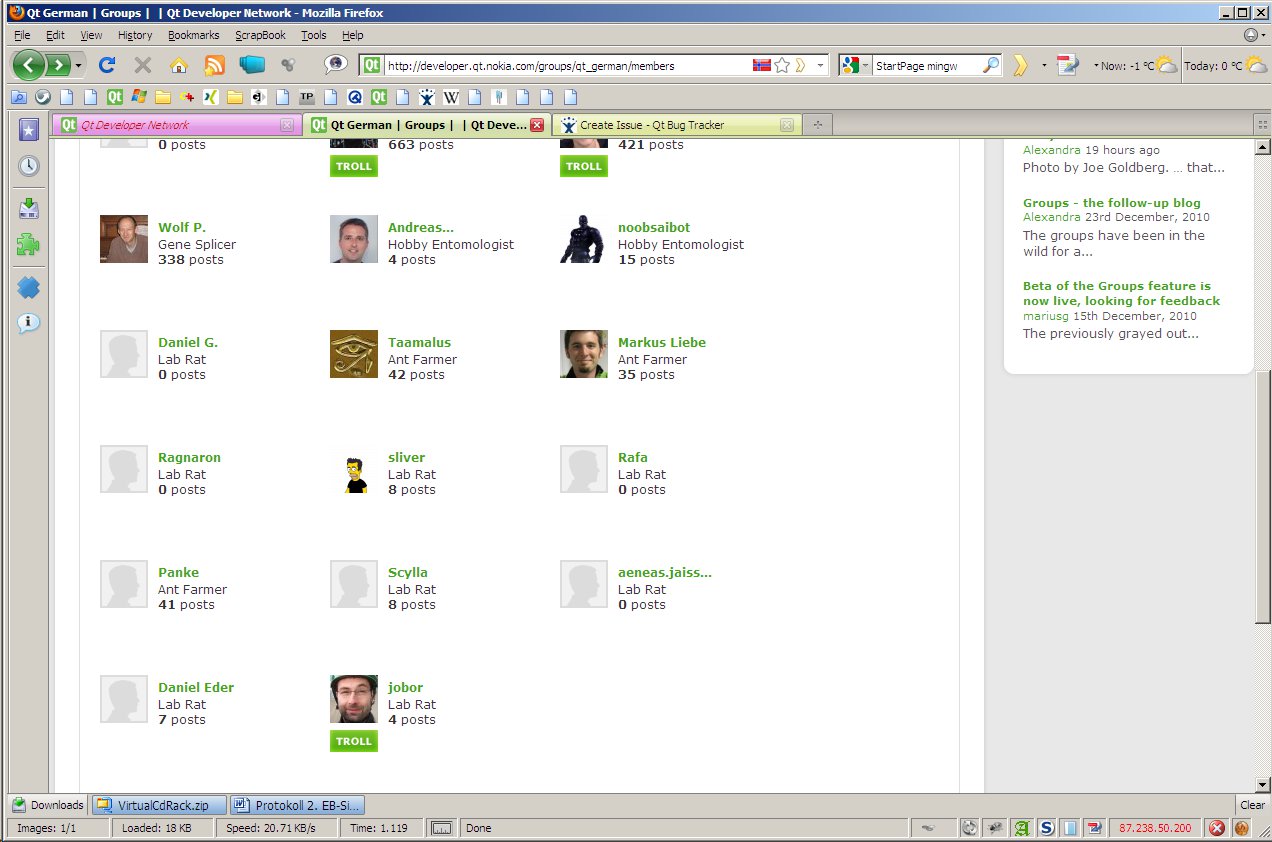Screen dimensions: 1272x842
Task: Click the Reload page icon
Action: pos(107,65)
